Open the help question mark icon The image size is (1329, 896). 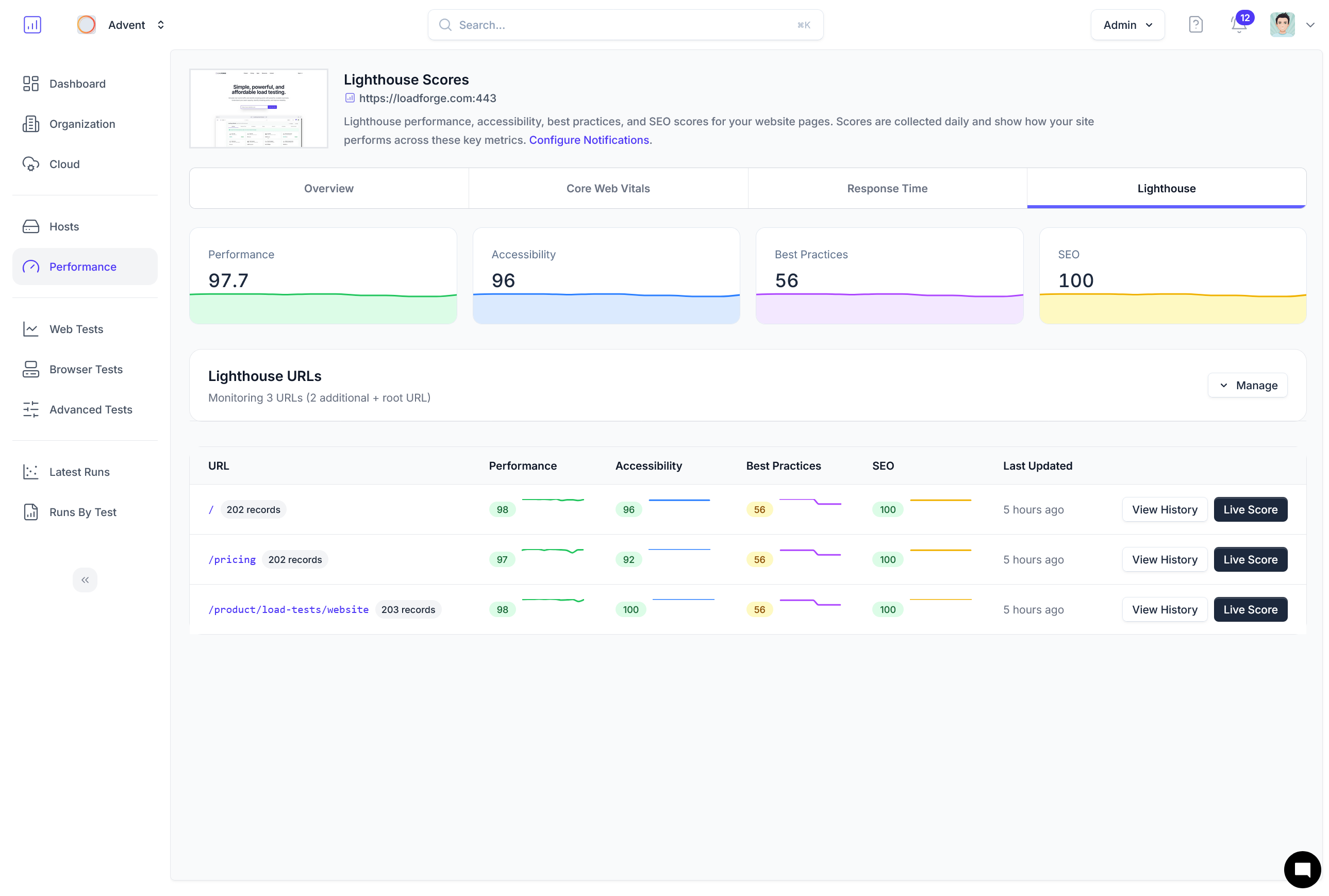point(1195,25)
